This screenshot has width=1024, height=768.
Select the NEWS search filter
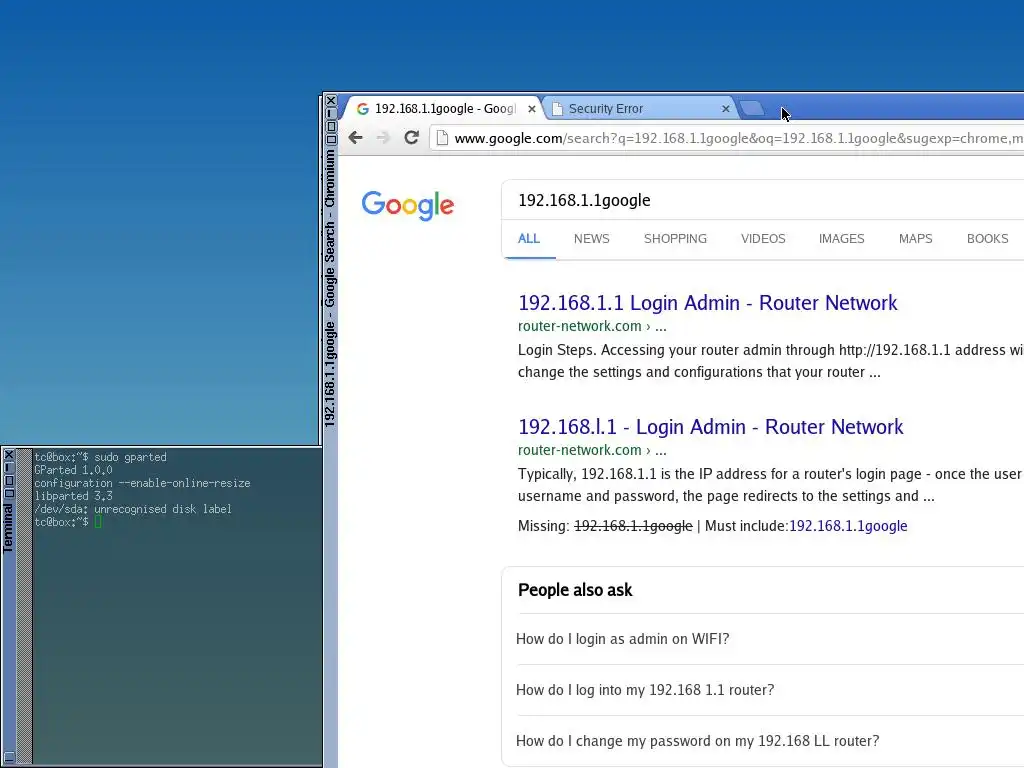point(592,239)
